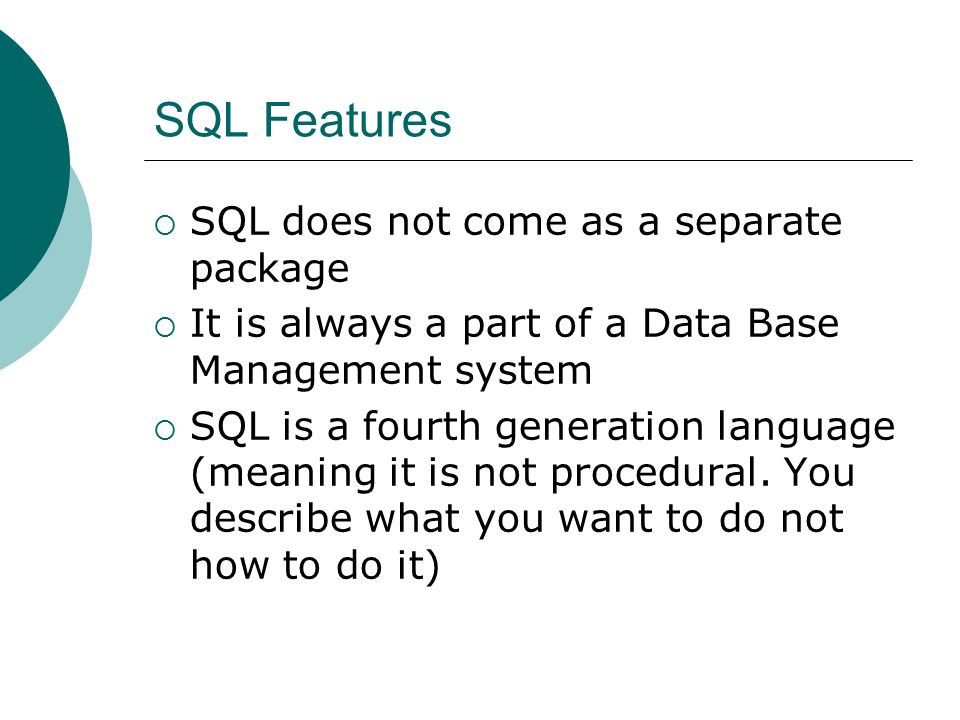The height and width of the screenshot is (720, 960).
Task: Click the second circular bullet marker
Action: tap(165, 328)
